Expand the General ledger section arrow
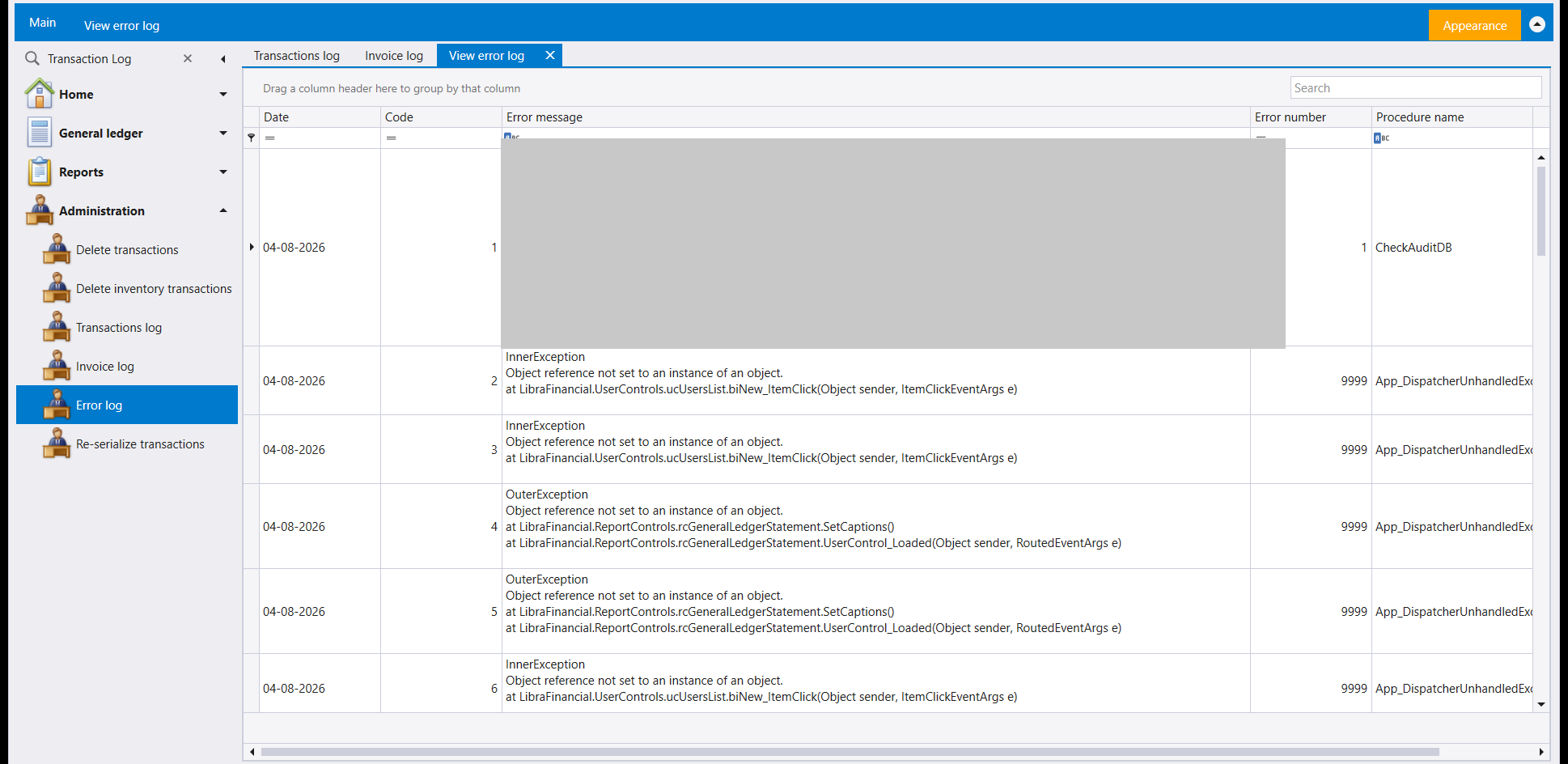This screenshot has height=764, width=1568. point(223,133)
